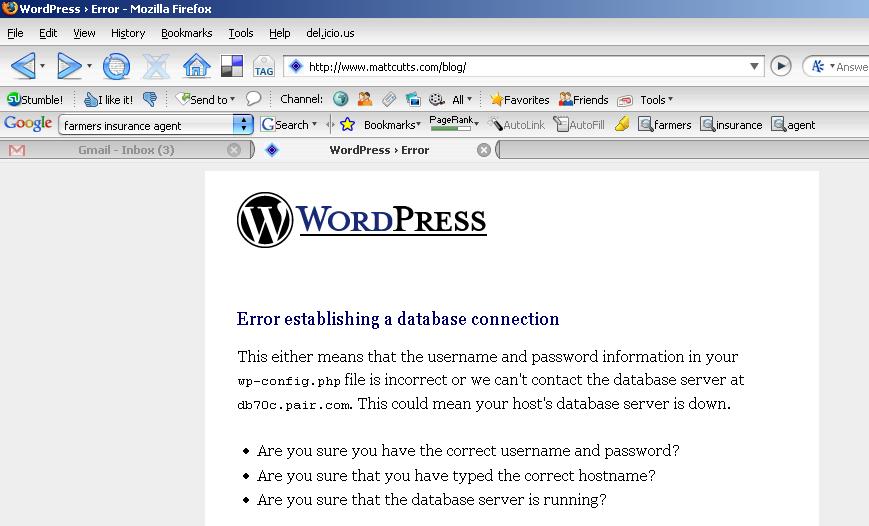Open the Send to menu
869x526 pixels.
coord(205,99)
